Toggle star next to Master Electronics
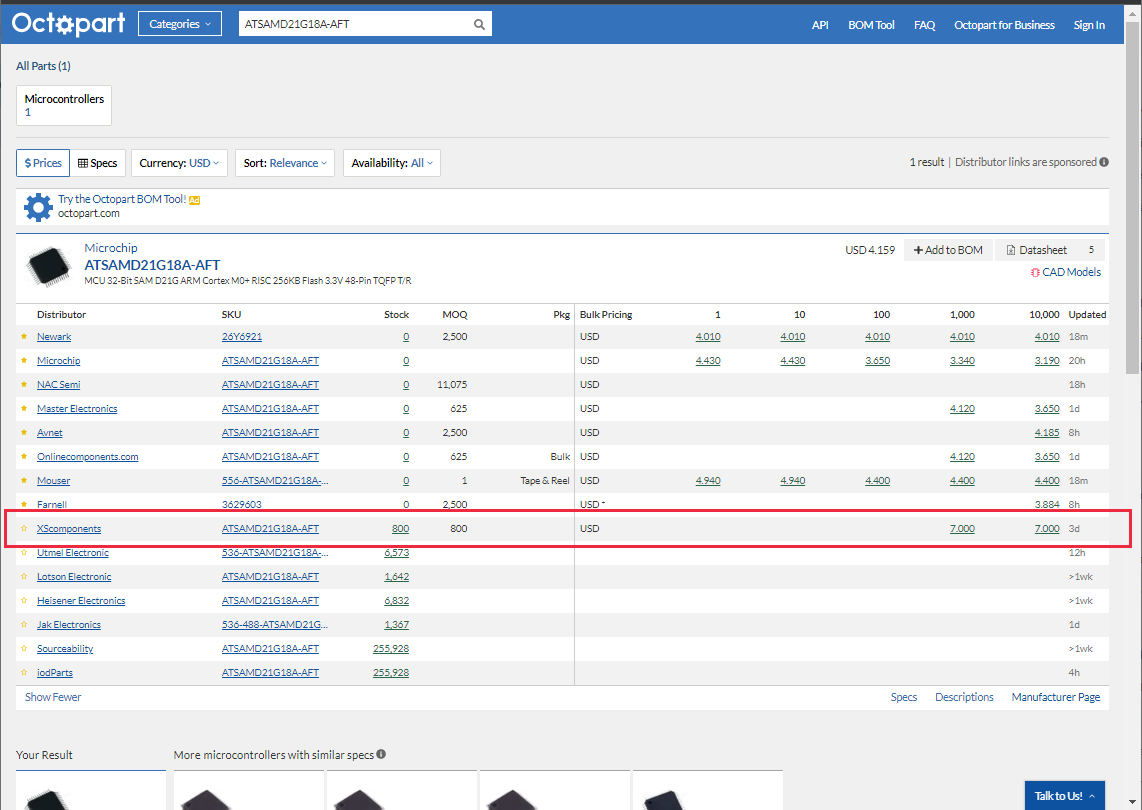 pos(24,409)
